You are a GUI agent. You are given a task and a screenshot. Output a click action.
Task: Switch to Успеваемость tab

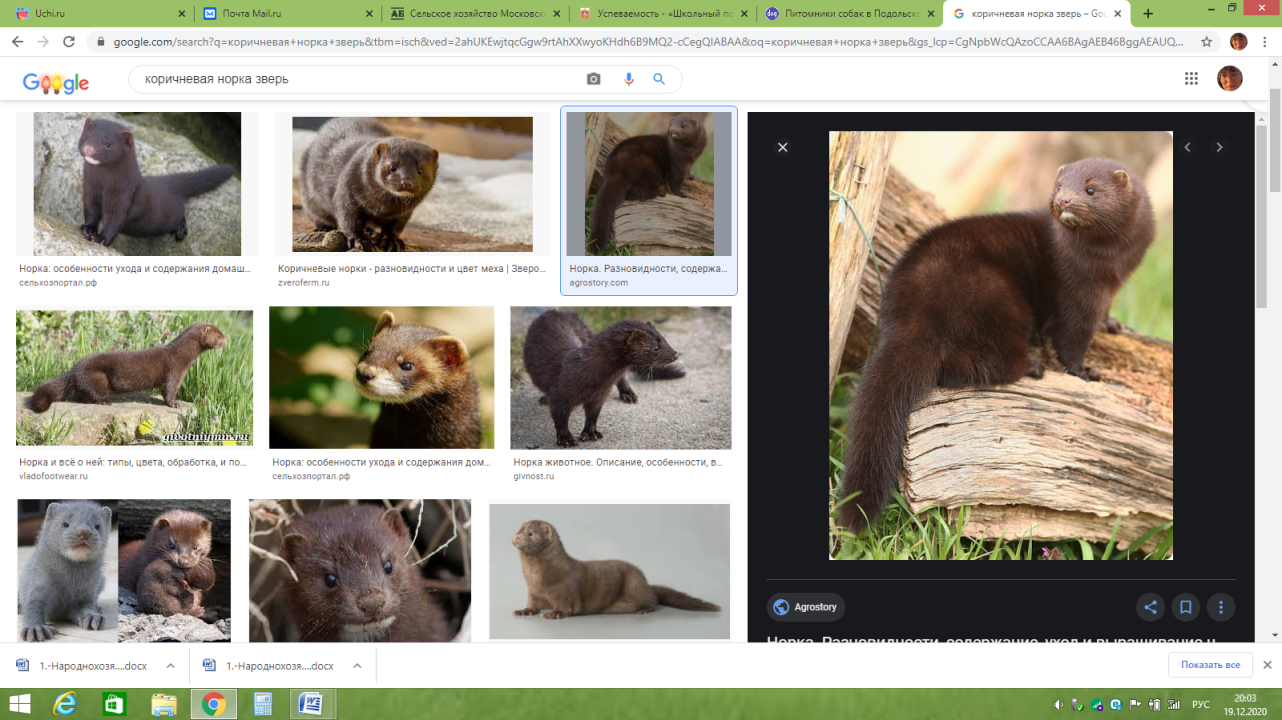tap(661, 14)
